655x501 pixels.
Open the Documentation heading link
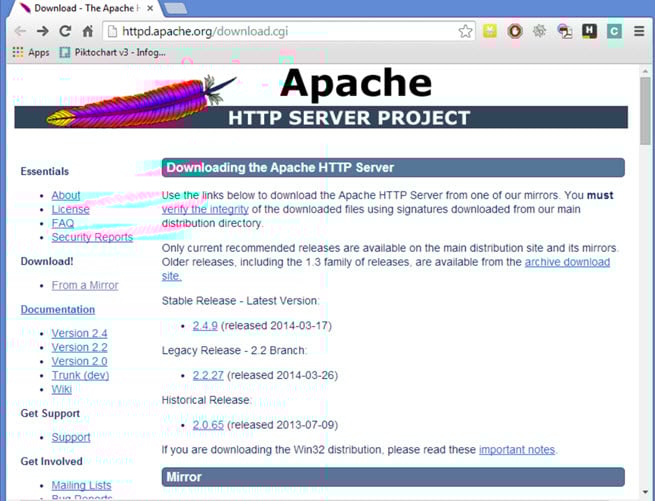point(58,310)
